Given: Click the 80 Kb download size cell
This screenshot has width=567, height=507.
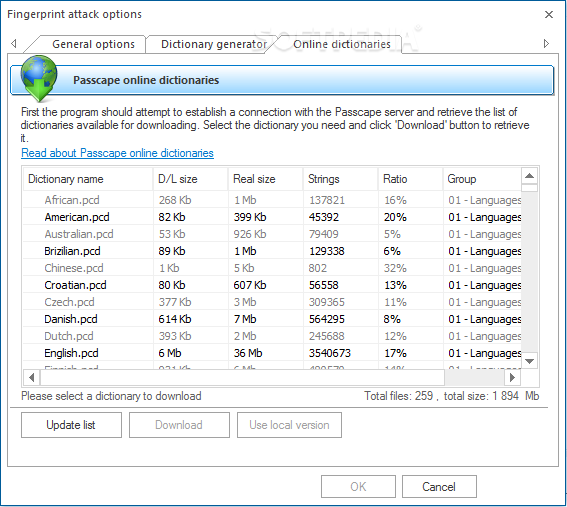Looking at the screenshot, I should click(172, 285).
